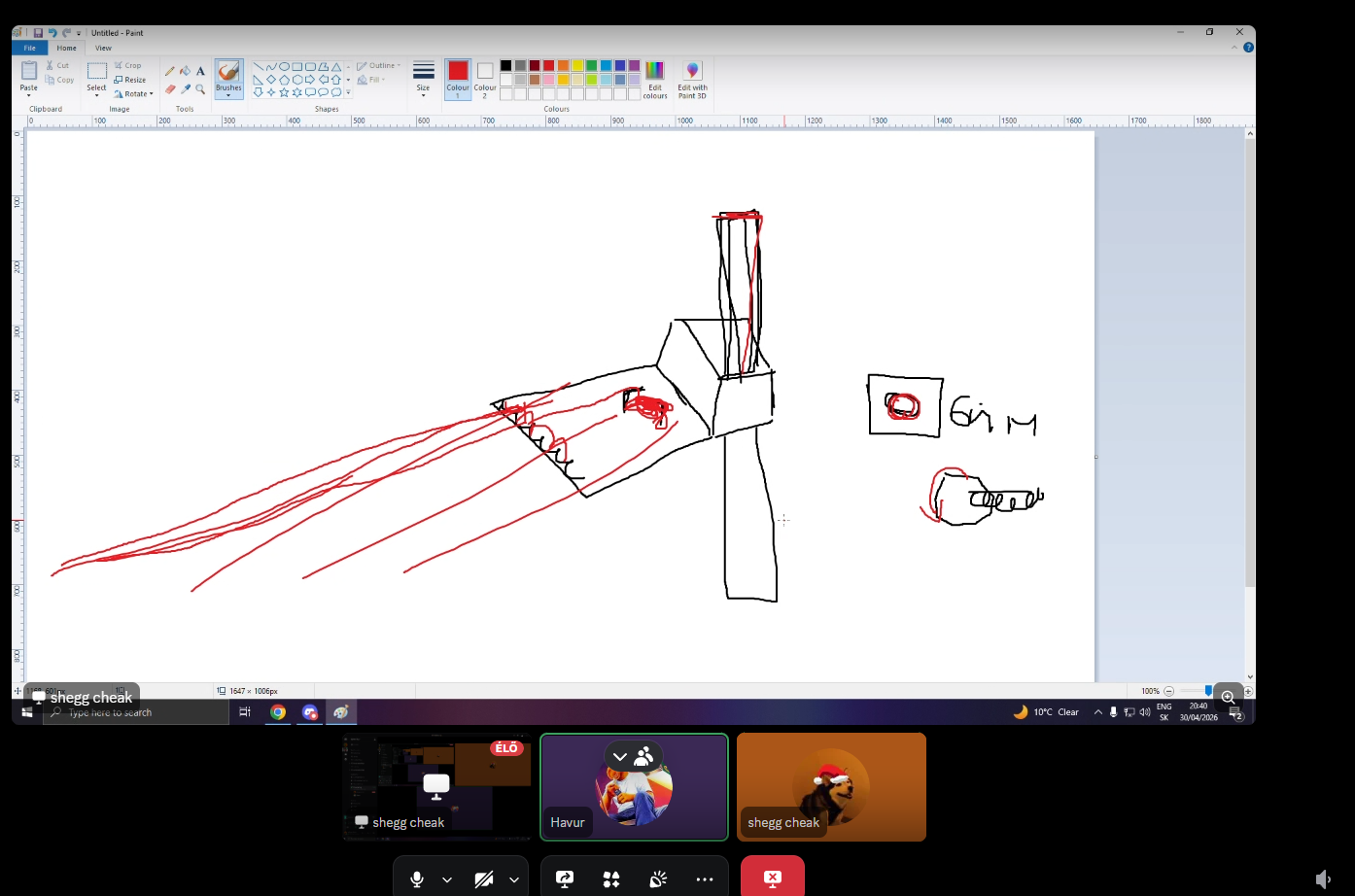Select the shegg cheak live stream thumbnail

pos(436,786)
